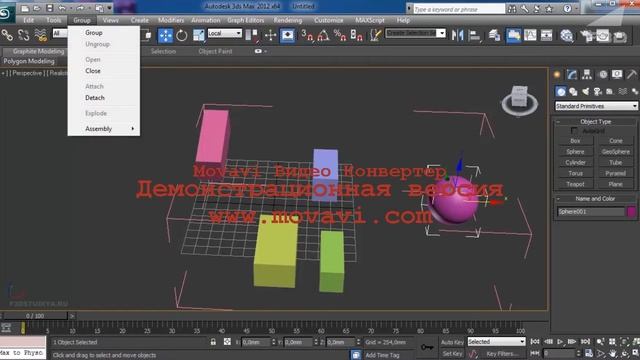Click the Mirror tool icon
The height and width of the screenshot is (360, 640).
[x=458, y=36]
